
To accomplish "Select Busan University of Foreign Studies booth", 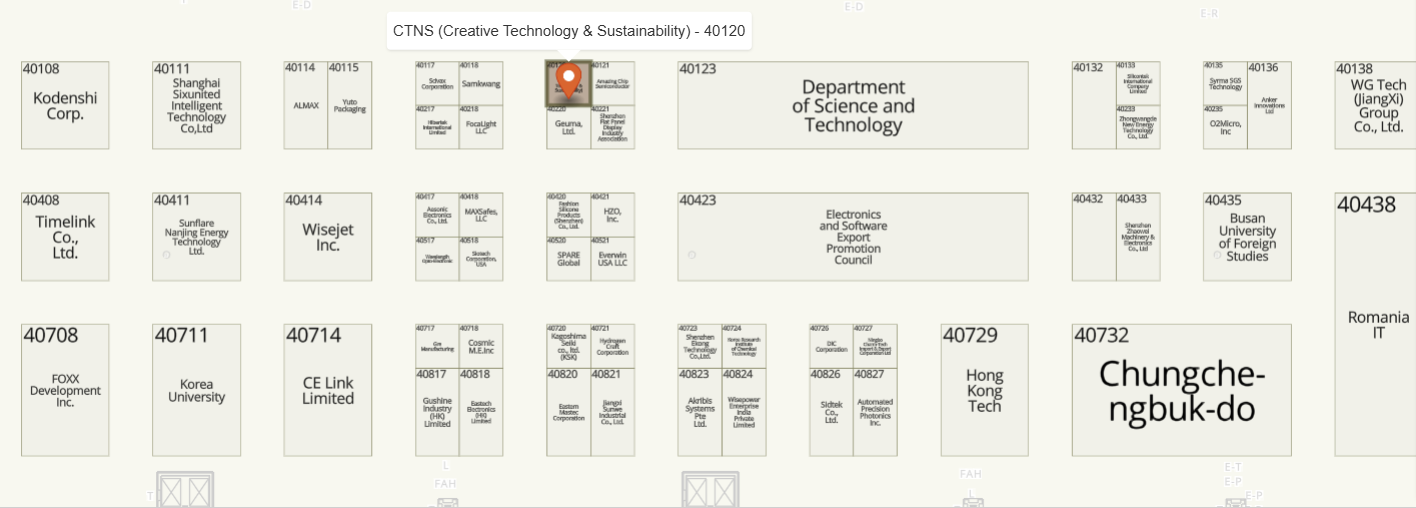I will coord(1247,237).
